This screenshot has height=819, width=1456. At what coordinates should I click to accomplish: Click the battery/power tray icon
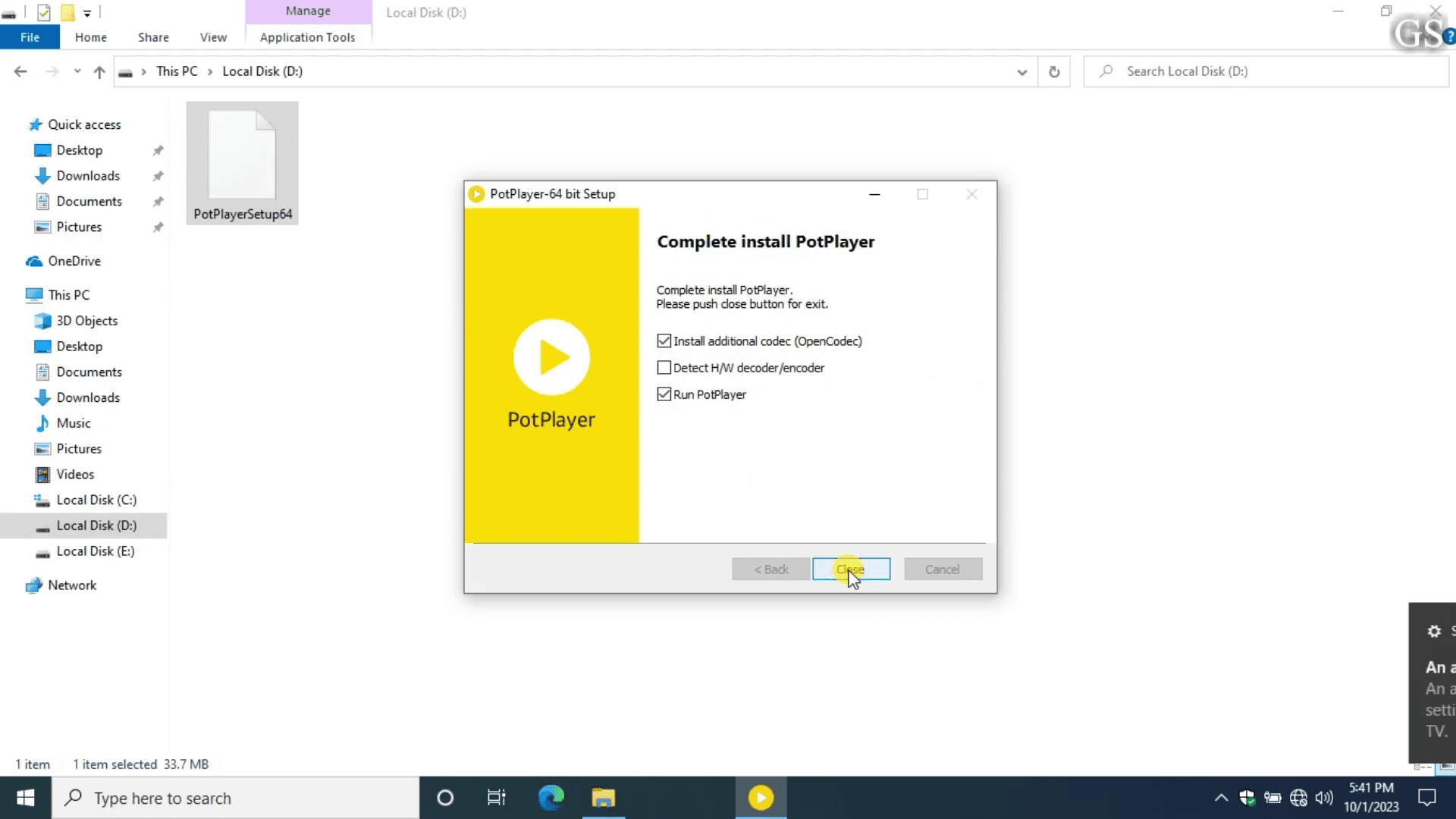click(1272, 798)
